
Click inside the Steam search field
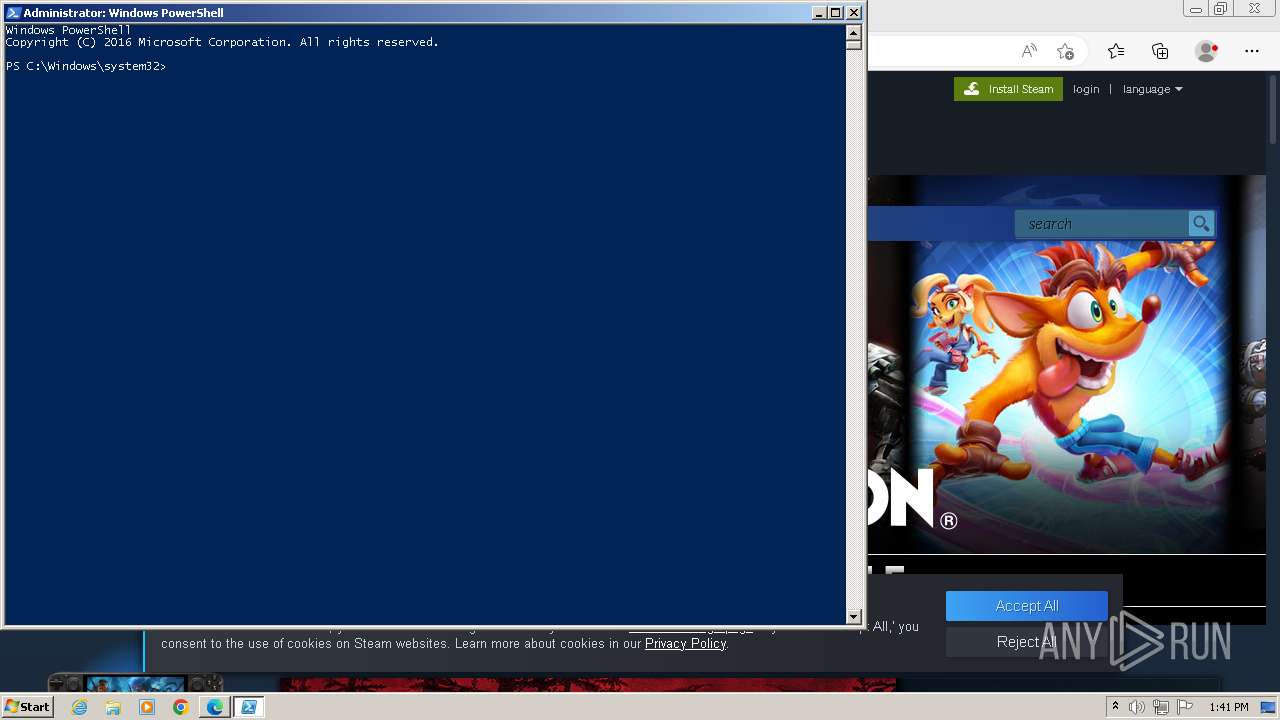click(x=1102, y=224)
